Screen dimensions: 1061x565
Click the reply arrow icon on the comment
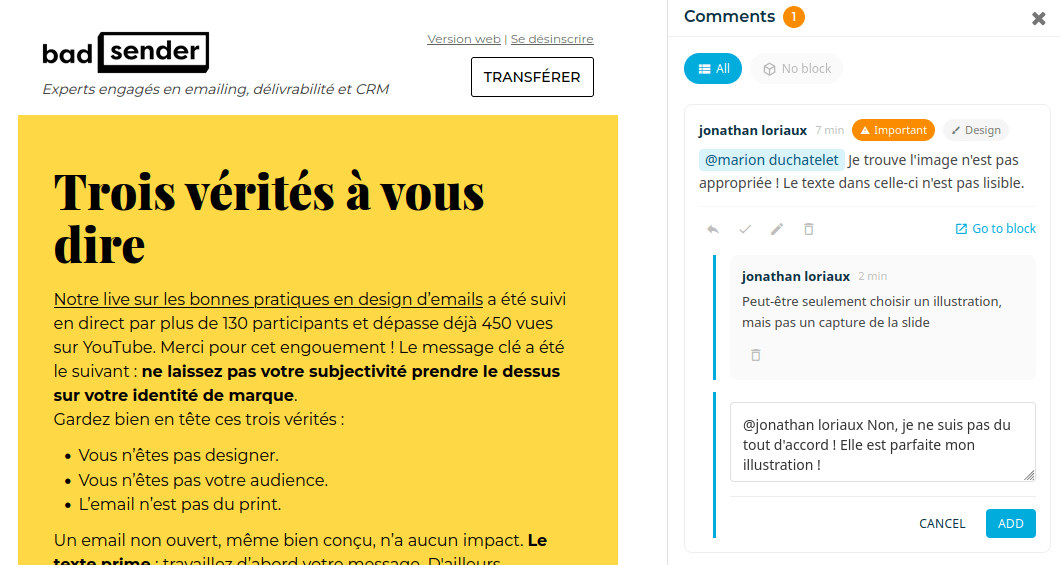coord(713,229)
